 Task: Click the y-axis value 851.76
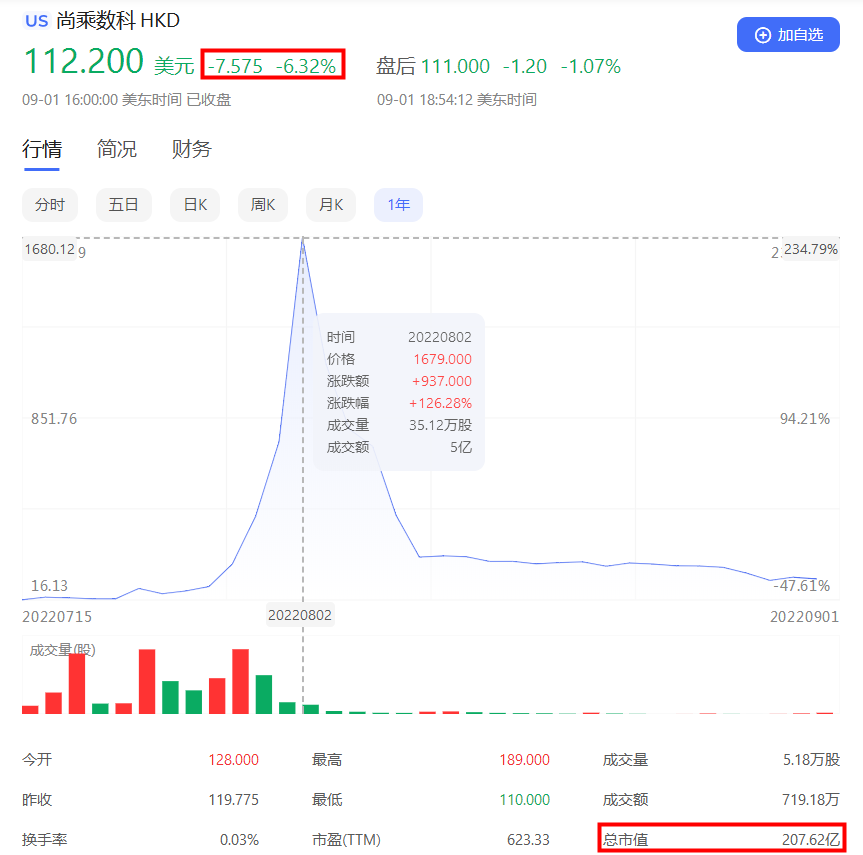coord(54,419)
